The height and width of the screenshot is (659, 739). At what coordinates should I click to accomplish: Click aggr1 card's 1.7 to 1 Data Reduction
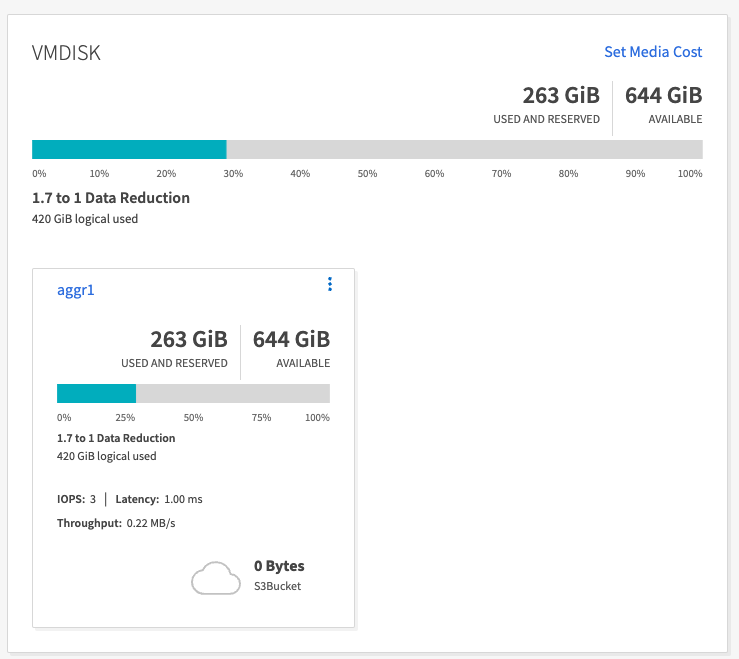(116, 438)
